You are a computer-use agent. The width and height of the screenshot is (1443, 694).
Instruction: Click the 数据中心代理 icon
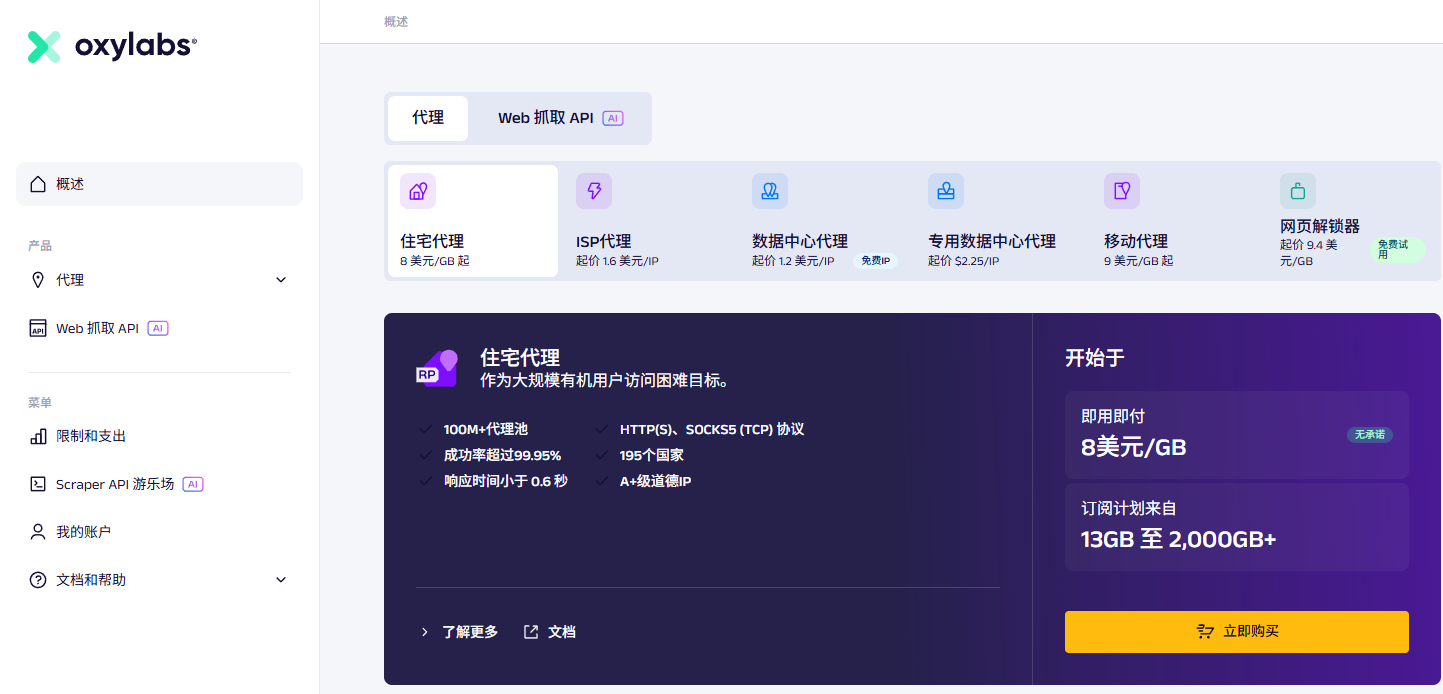[770, 191]
